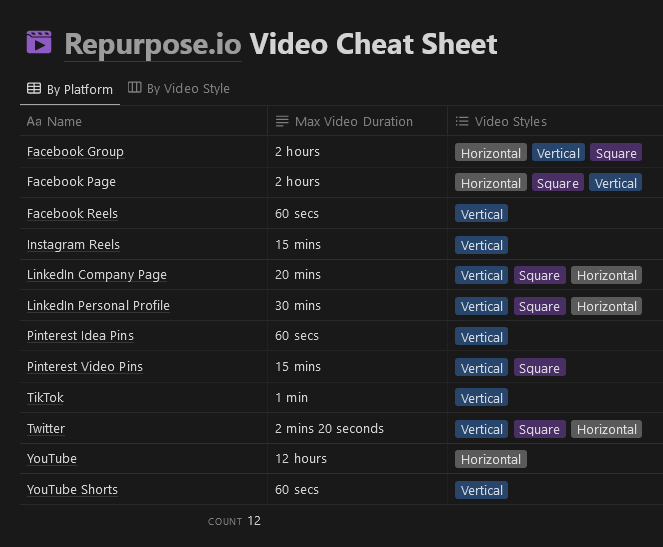Image resolution: width=663 pixels, height=547 pixels.
Task: Click the board icon beside By Video Style
Action: click(134, 88)
